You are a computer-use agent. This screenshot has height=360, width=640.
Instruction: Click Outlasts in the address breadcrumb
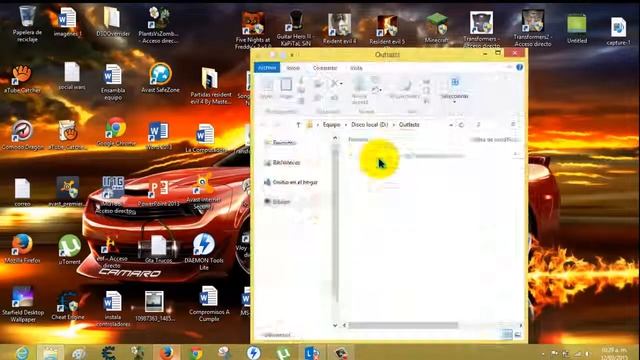pos(409,125)
